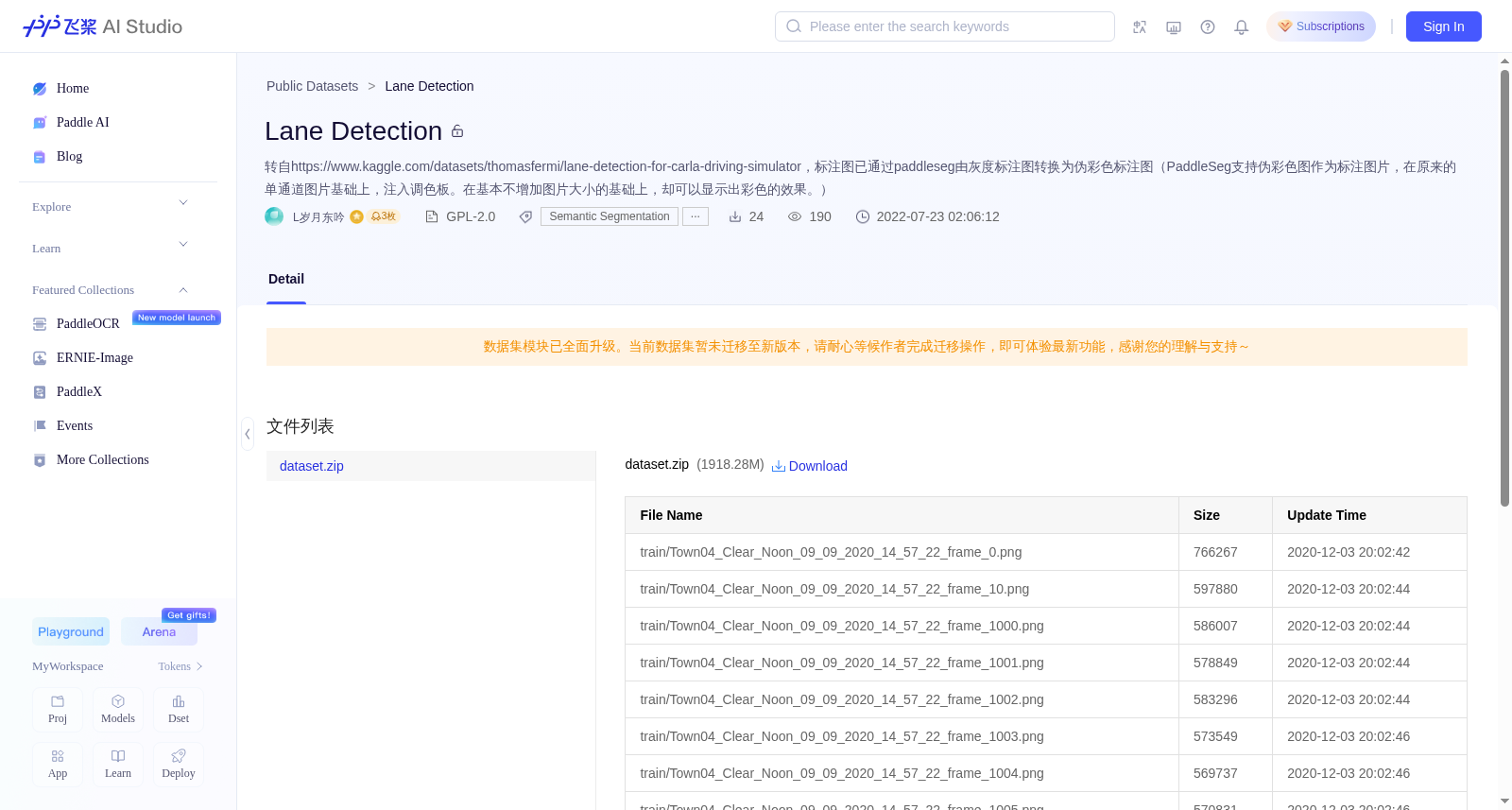Image resolution: width=1512 pixels, height=810 pixels.
Task: Click the tag icon before Semantic Segmentation
Action: click(526, 216)
